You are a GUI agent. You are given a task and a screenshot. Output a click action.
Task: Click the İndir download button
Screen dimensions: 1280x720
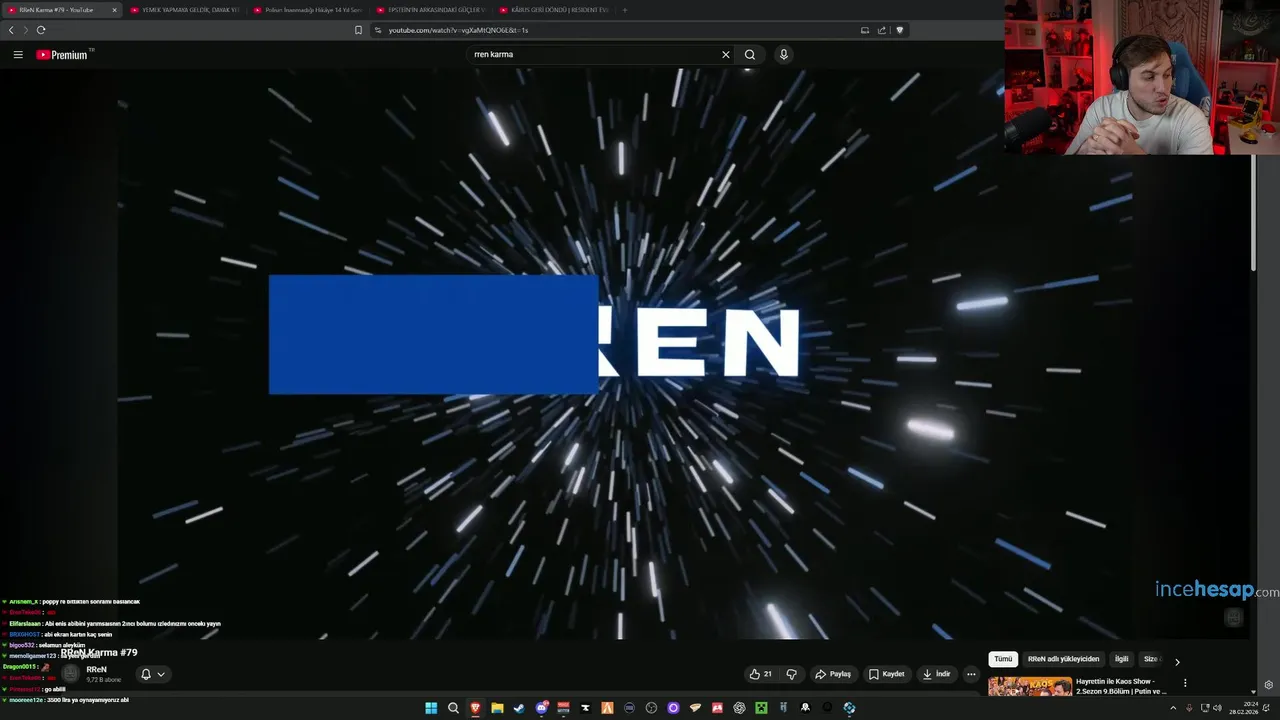pyautogui.click(x=937, y=674)
